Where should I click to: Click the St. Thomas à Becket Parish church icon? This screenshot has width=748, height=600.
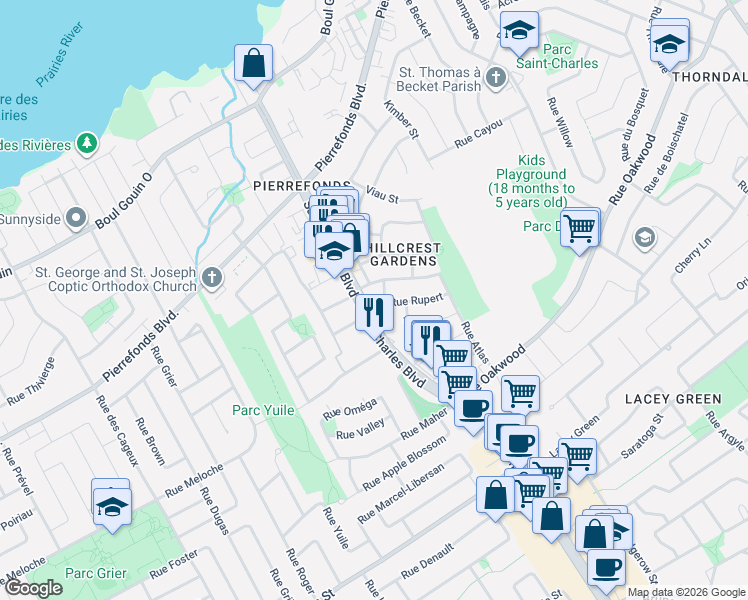tap(496, 77)
